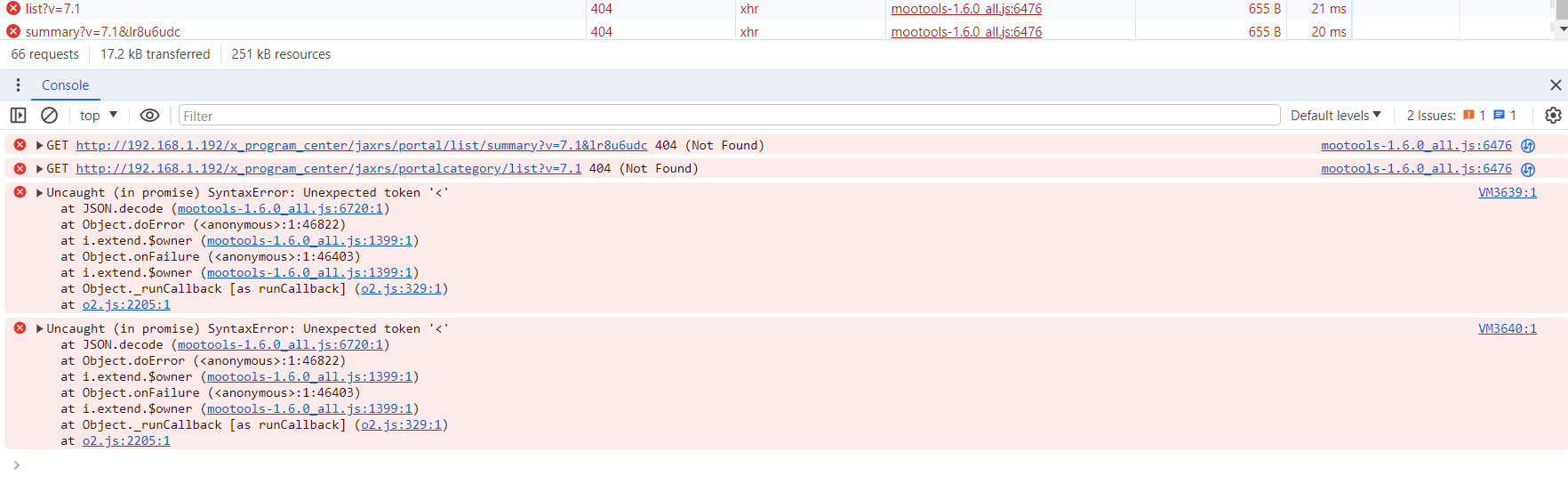Create a live expression with eye icon
The width and height of the screenshot is (1568, 484).
[x=149, y=116]
